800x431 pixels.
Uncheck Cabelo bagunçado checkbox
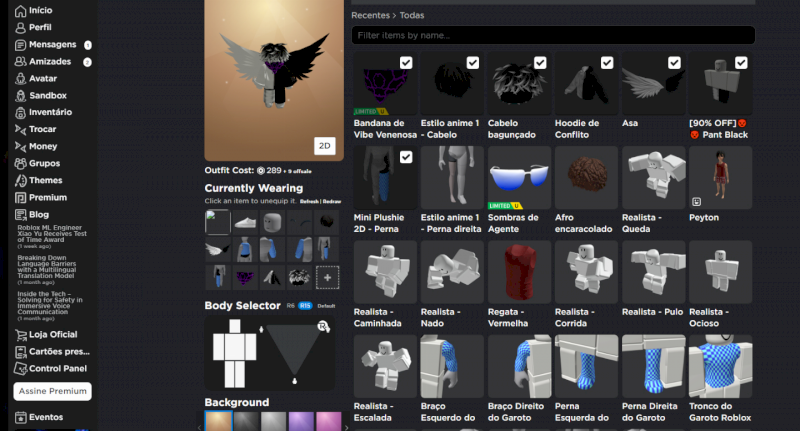[x=540, y=63]
